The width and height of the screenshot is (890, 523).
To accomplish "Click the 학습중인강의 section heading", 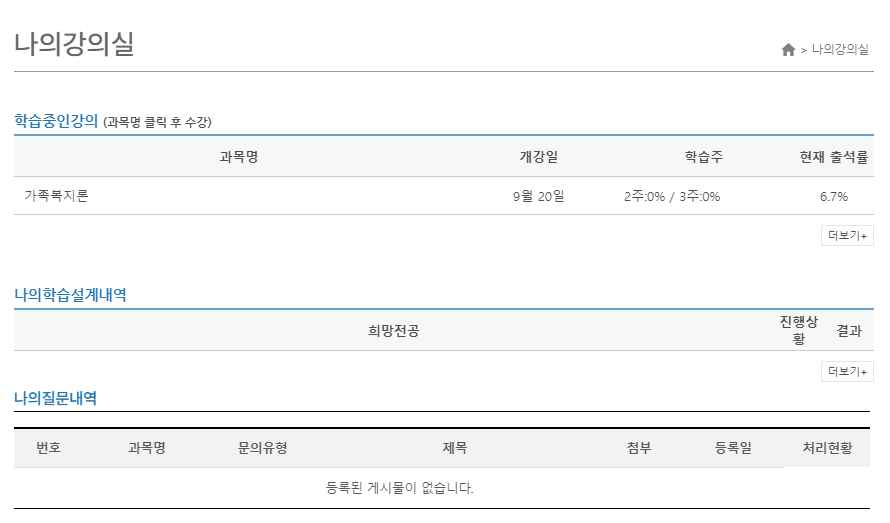I will pos(56,121).
